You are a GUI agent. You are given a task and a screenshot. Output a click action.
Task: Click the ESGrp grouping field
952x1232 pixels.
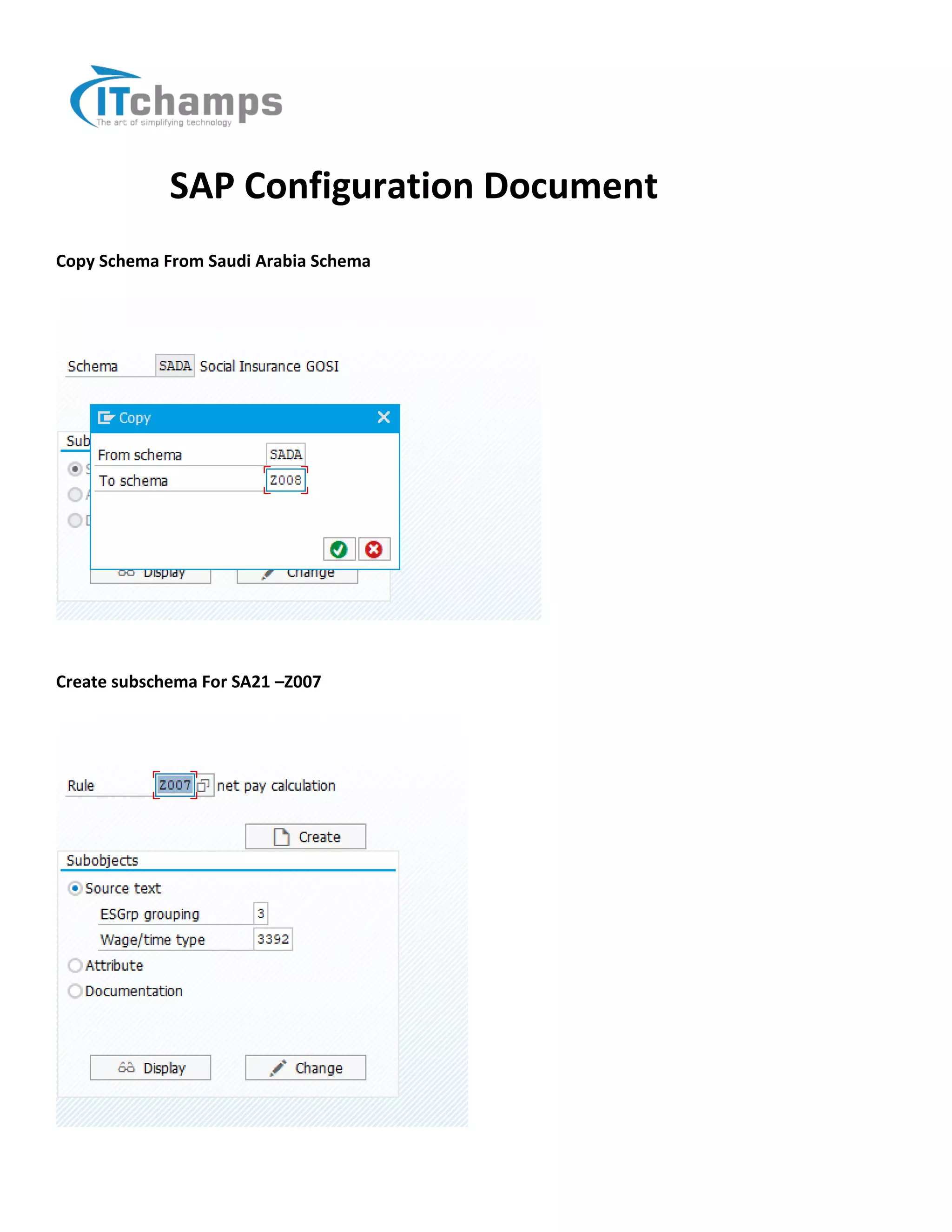click(261, 913)
